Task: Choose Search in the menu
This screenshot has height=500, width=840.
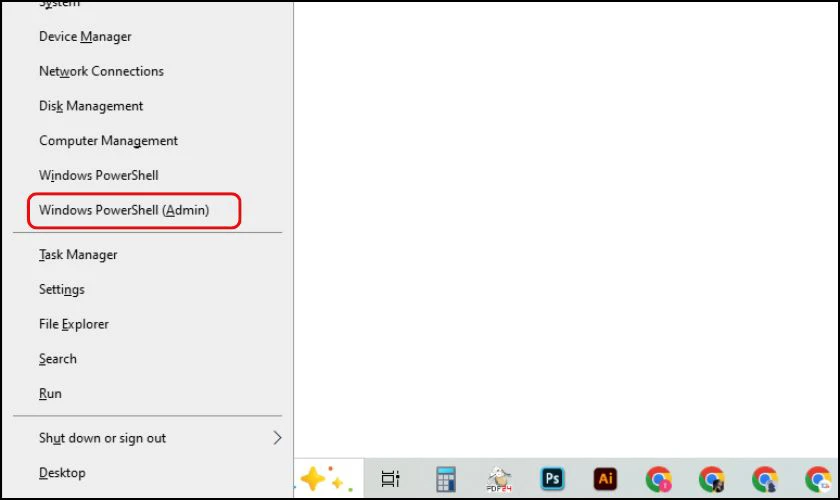Action: pos(58,359)
